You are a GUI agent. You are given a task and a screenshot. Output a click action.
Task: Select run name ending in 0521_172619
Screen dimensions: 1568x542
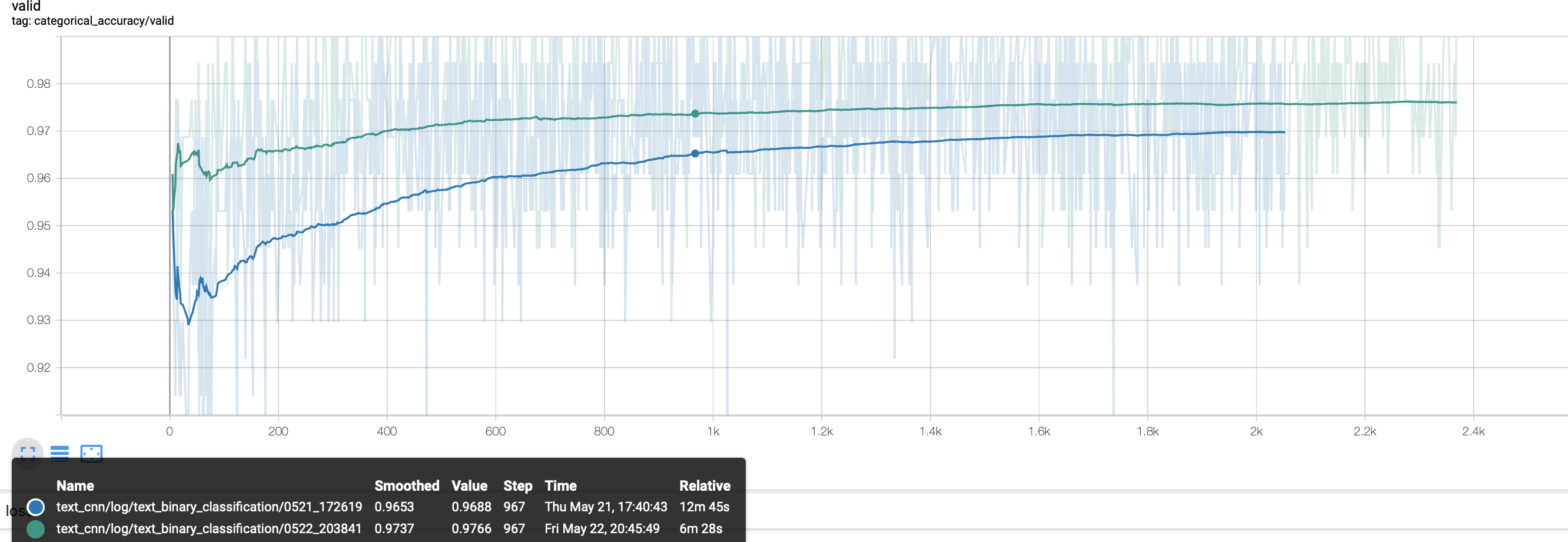click(x=209, y=507)
